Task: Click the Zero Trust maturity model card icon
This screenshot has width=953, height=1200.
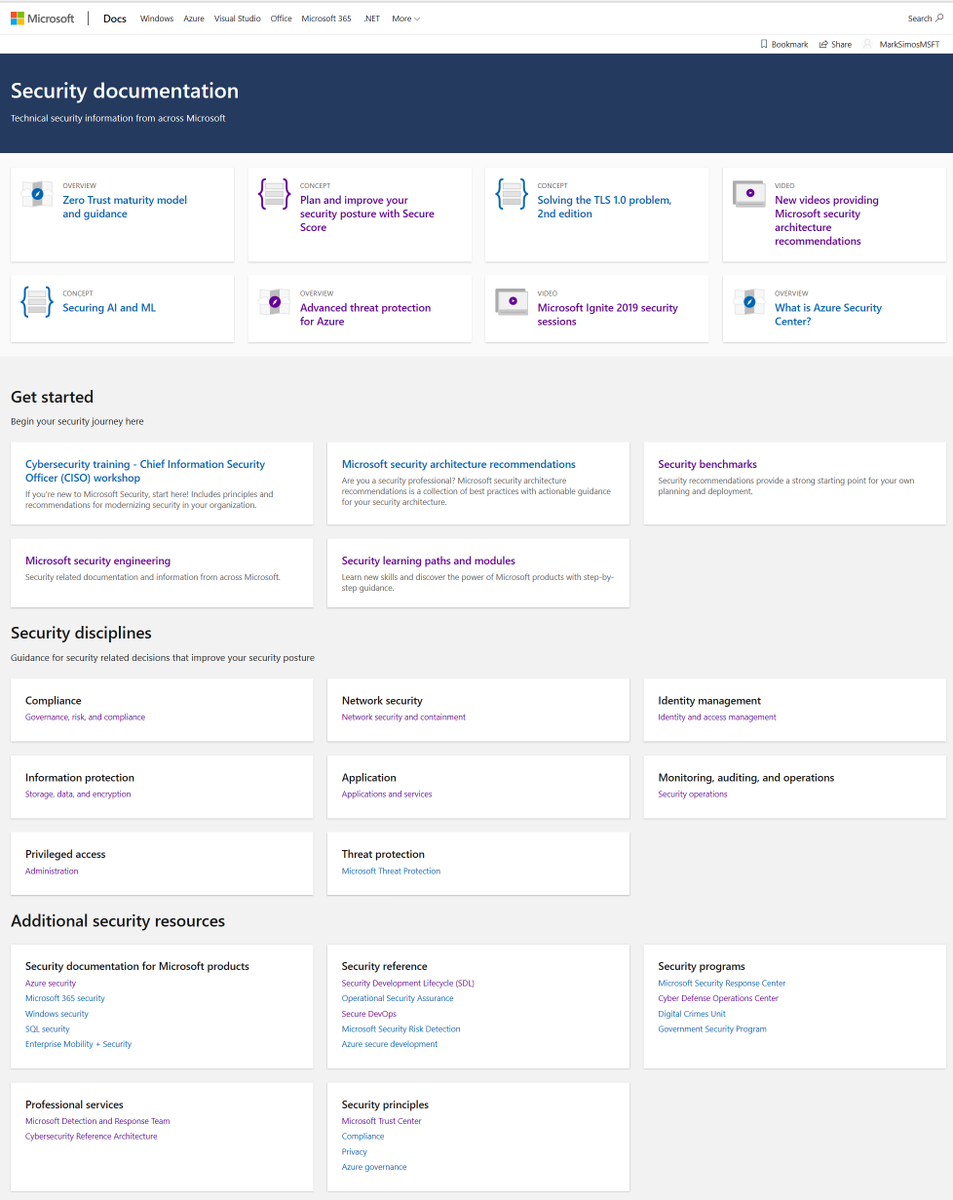Action: [37, 194]
